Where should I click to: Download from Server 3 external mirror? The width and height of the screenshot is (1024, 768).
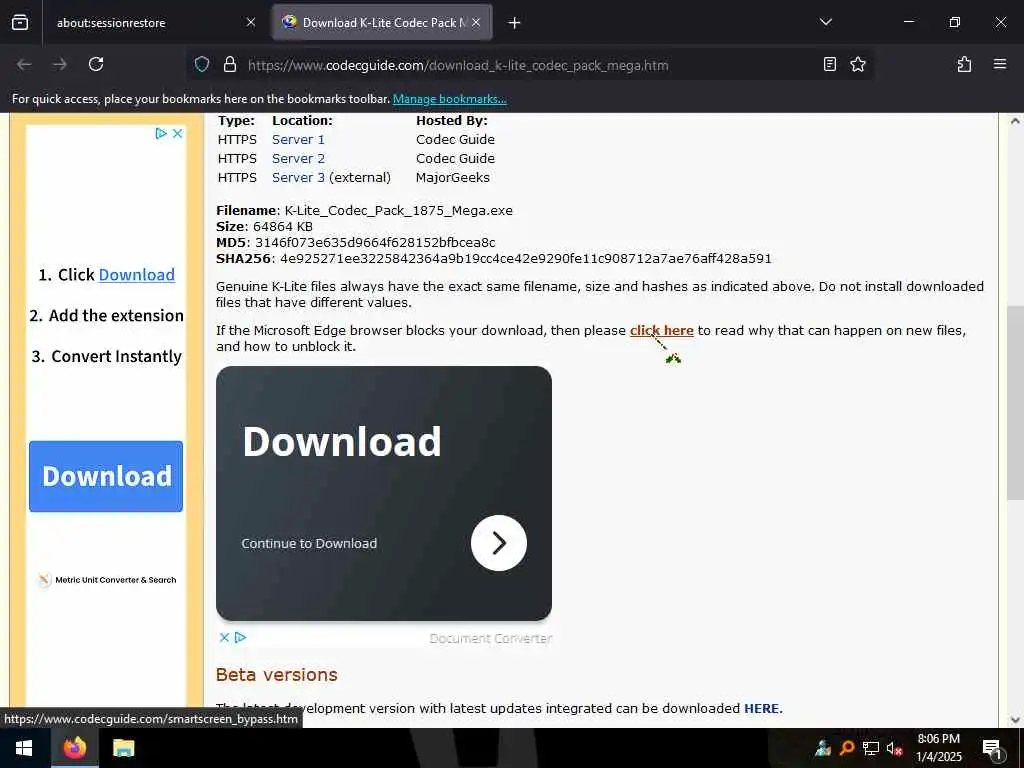298,178
